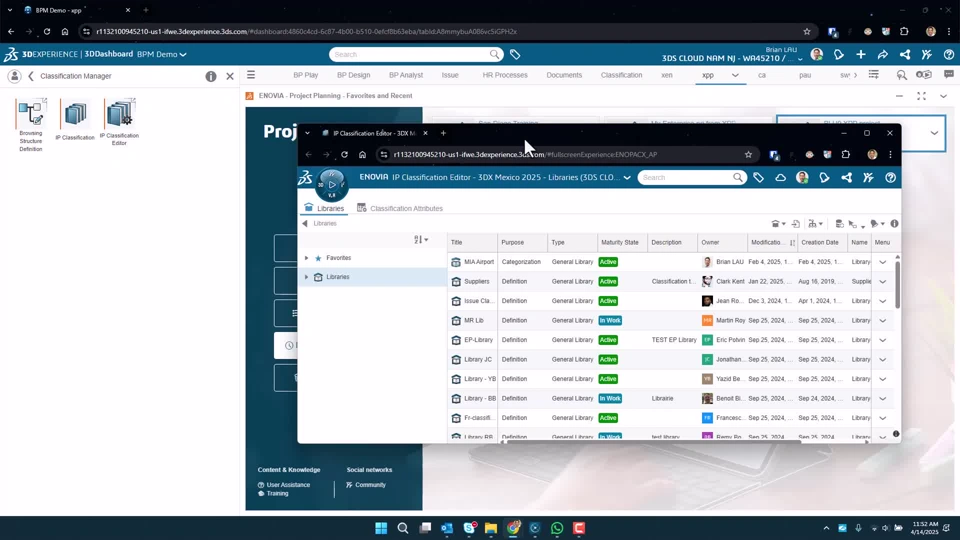Open the 3DDashboard hamburger menu
Screen dimensions: 960x540
click(x=251, y=75)
